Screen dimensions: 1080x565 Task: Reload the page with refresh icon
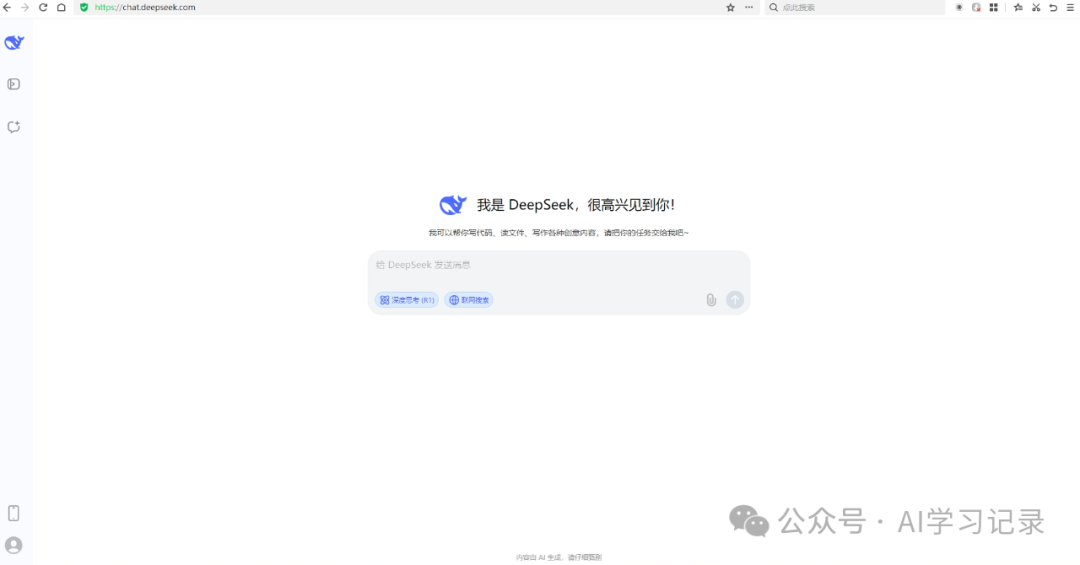(x=43, y=8)
